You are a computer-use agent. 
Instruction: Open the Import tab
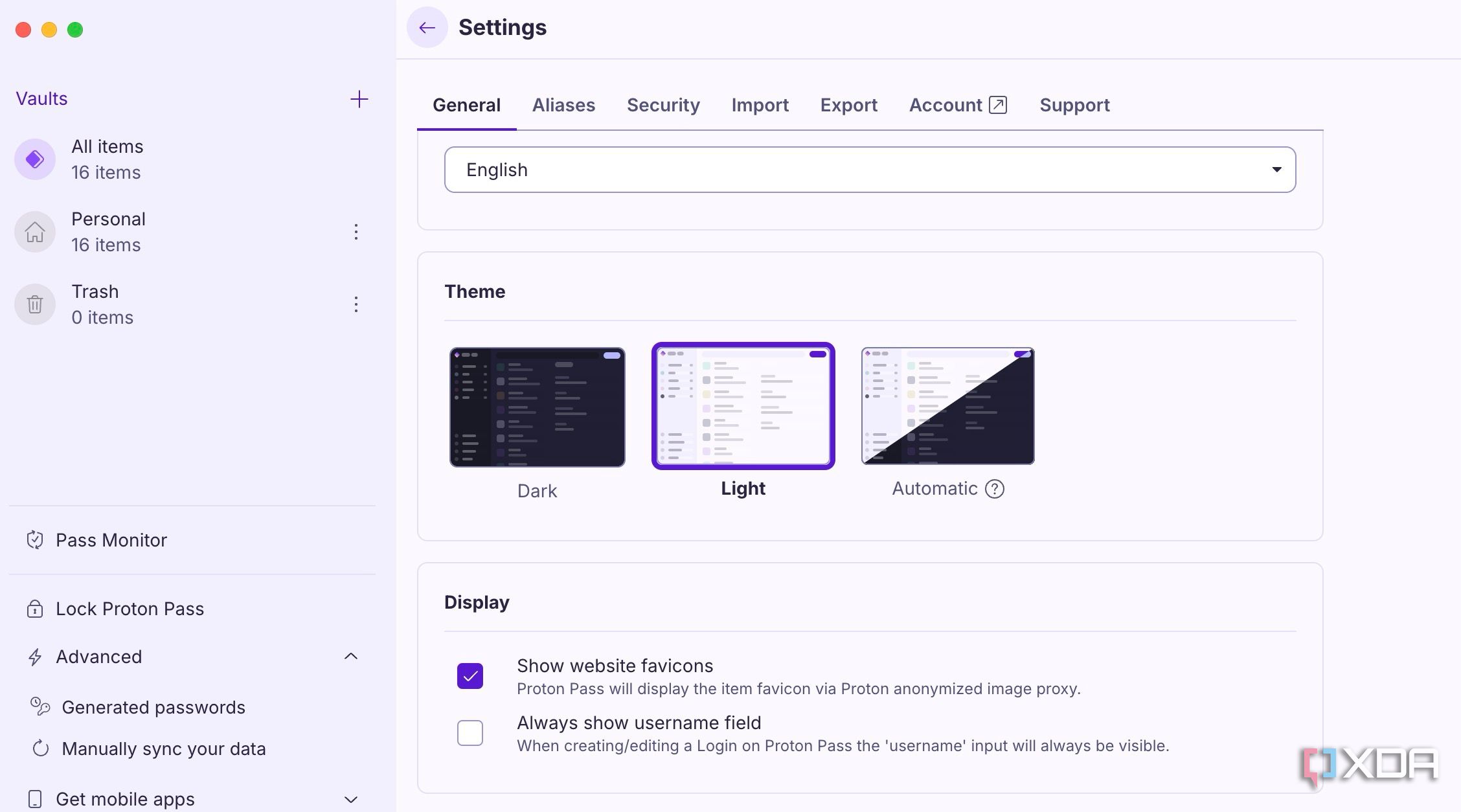(x=760, y=105)
